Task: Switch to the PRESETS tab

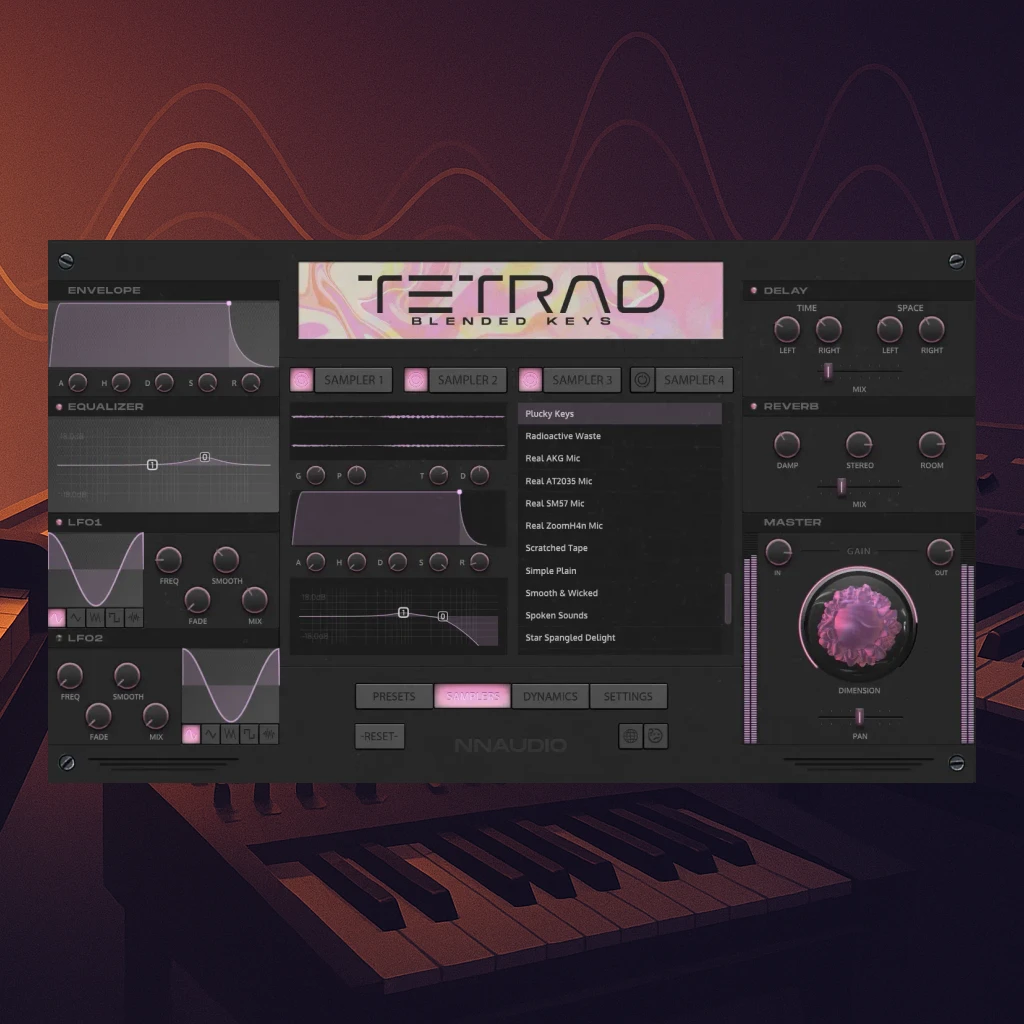Action: [x=394, y=697]
